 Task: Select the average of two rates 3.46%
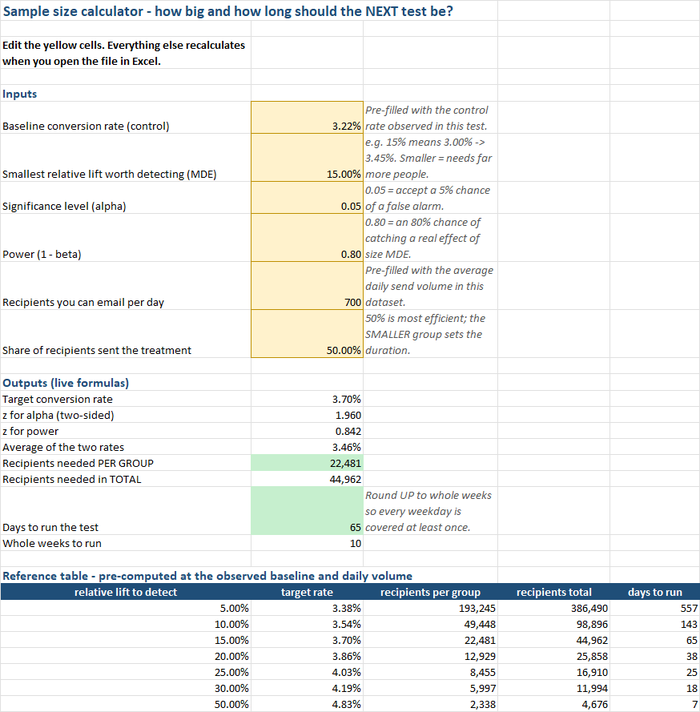coord(307,447)
